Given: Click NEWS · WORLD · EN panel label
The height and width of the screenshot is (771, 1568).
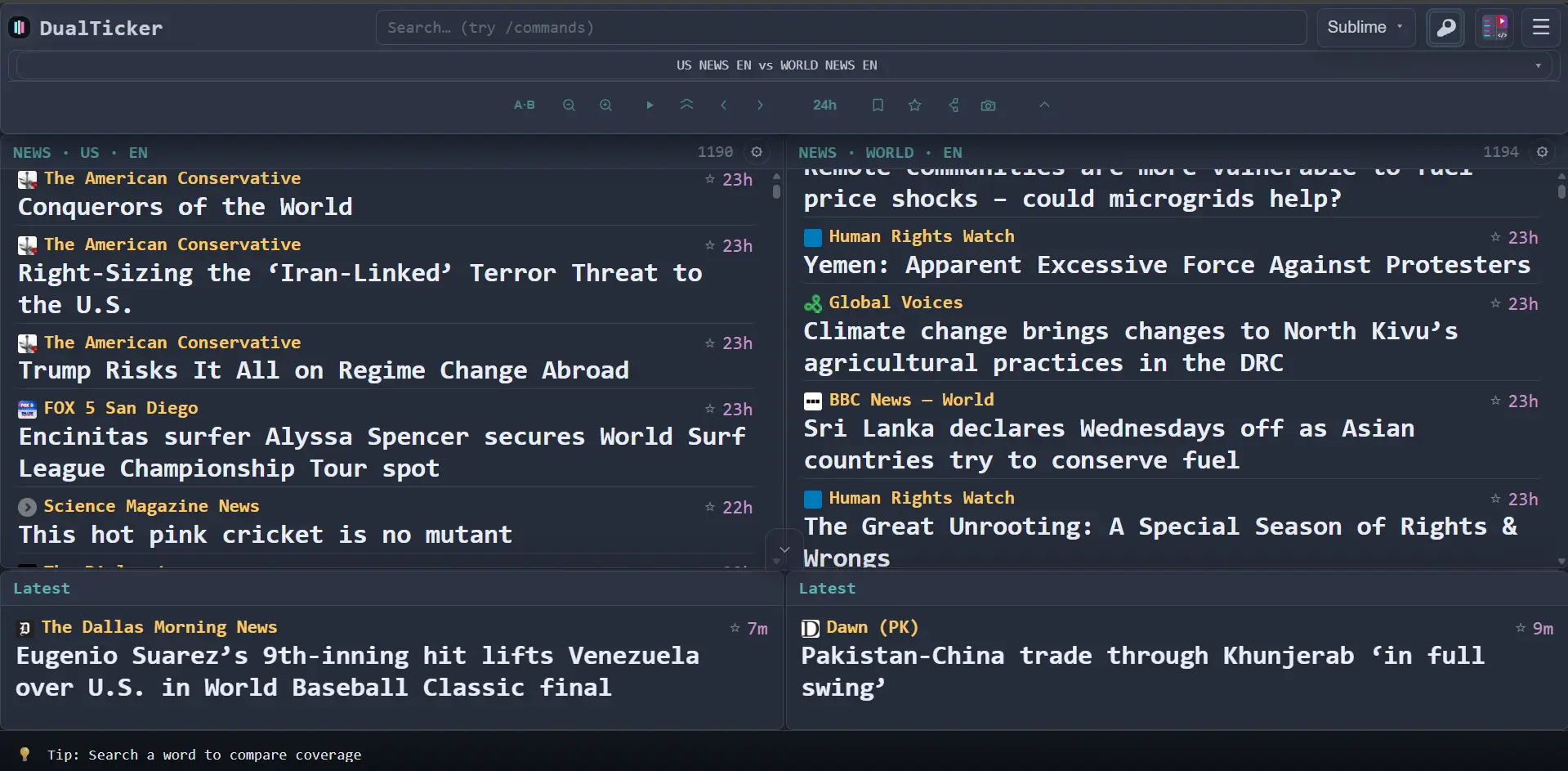Looking at the screenshot, I should pyautogui.click(x=880, y=153).
